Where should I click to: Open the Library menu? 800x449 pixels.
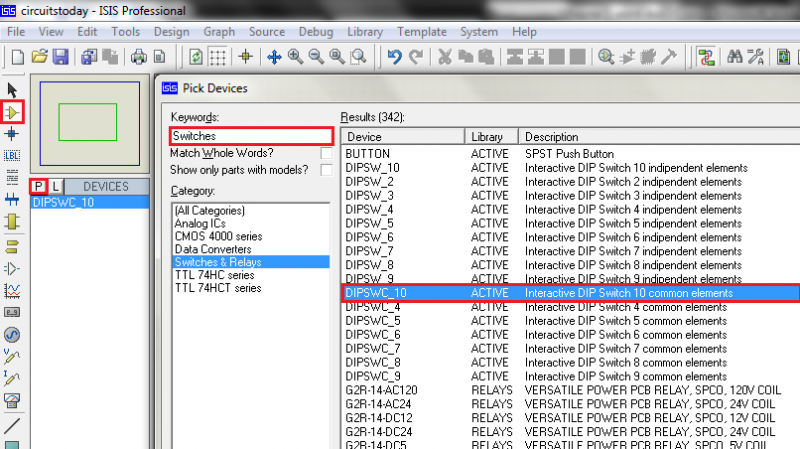tap(365, 32)
